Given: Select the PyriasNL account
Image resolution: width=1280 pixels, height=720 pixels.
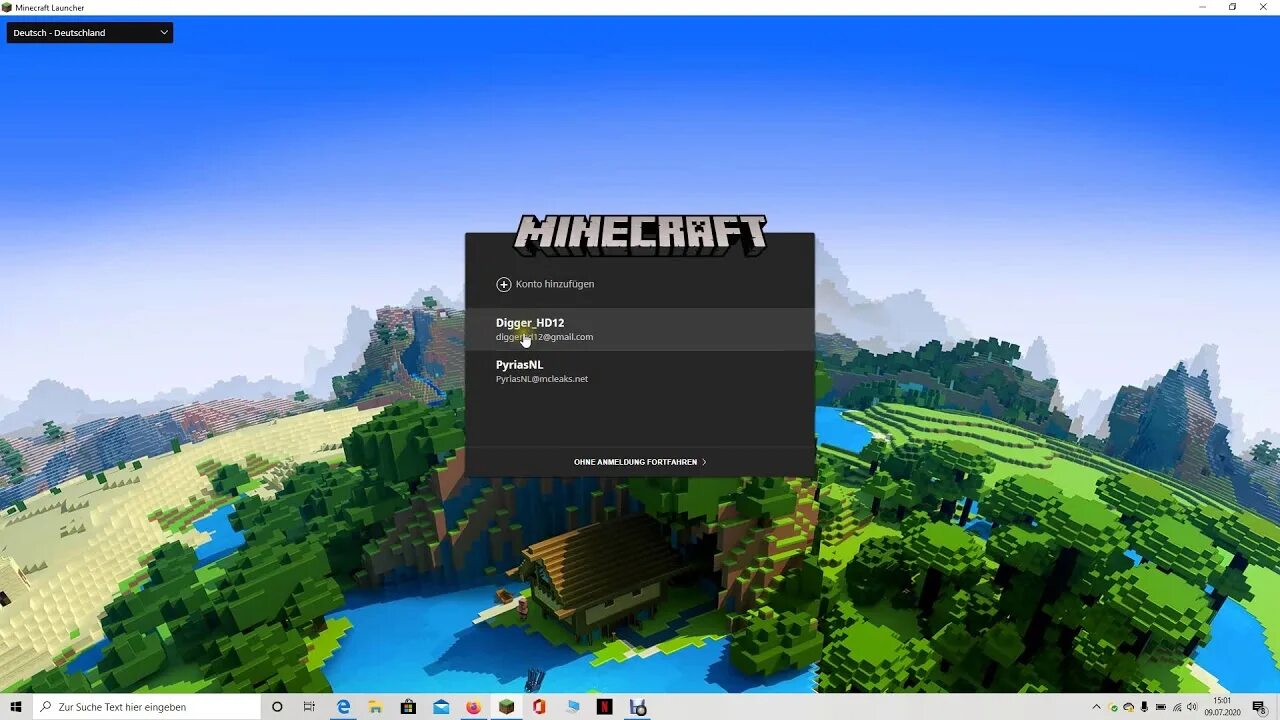Looking at the screenshot, I should point(640,371).
